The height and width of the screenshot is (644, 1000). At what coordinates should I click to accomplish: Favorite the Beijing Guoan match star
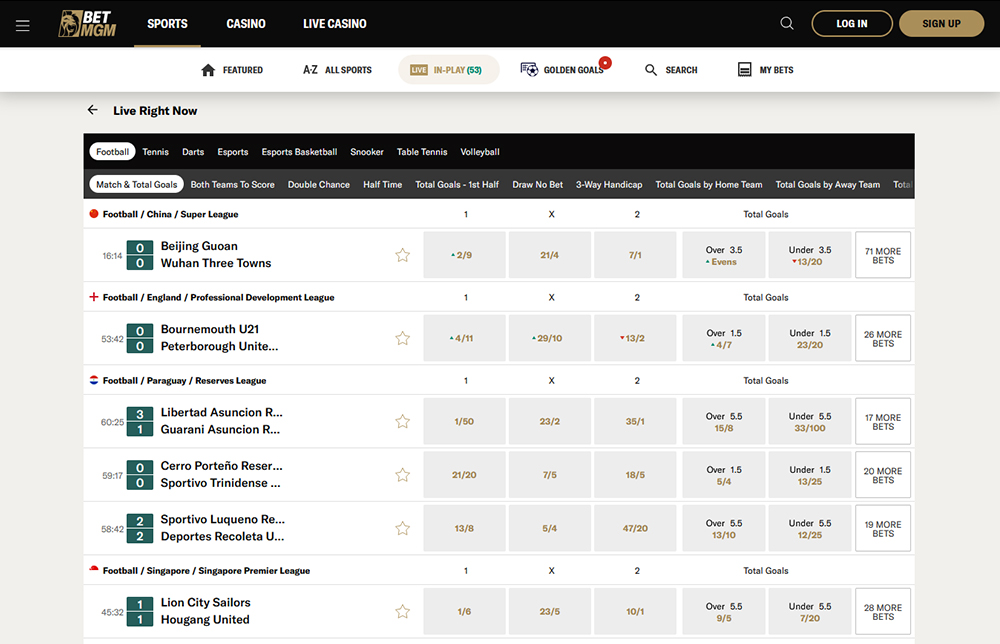[x=403, y=255]
